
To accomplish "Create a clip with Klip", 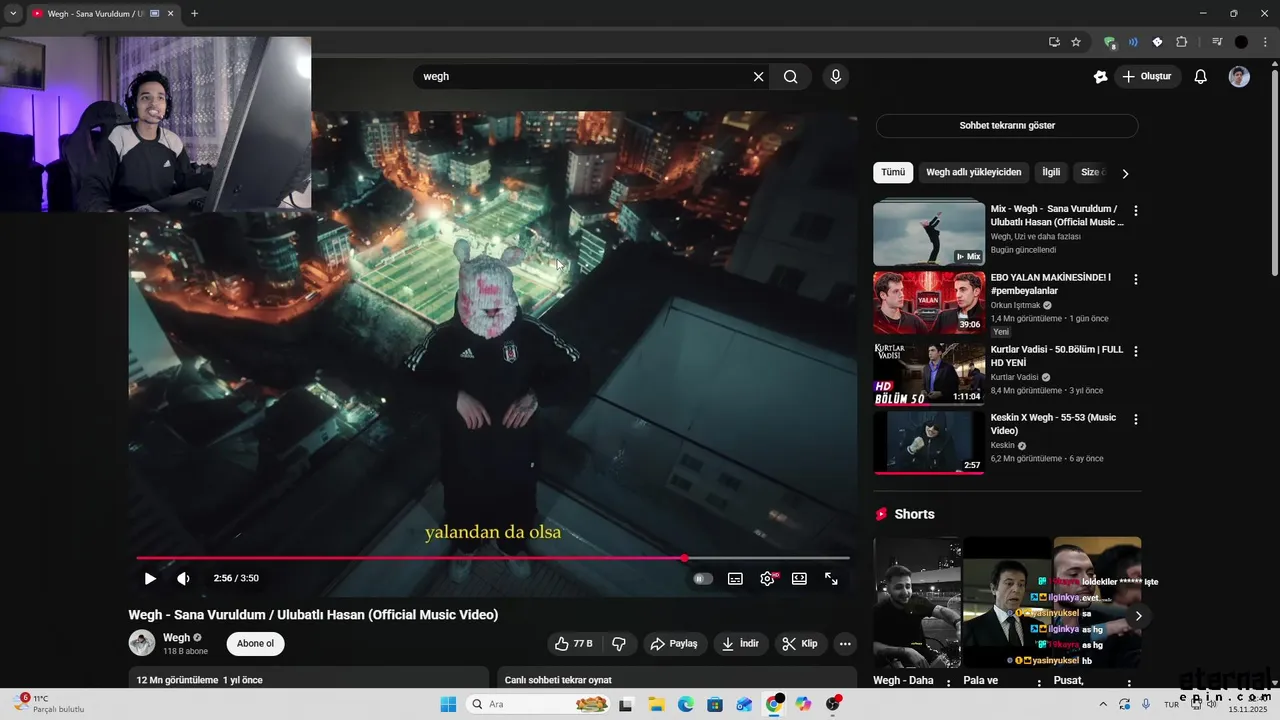I will [x=800, y=644].
